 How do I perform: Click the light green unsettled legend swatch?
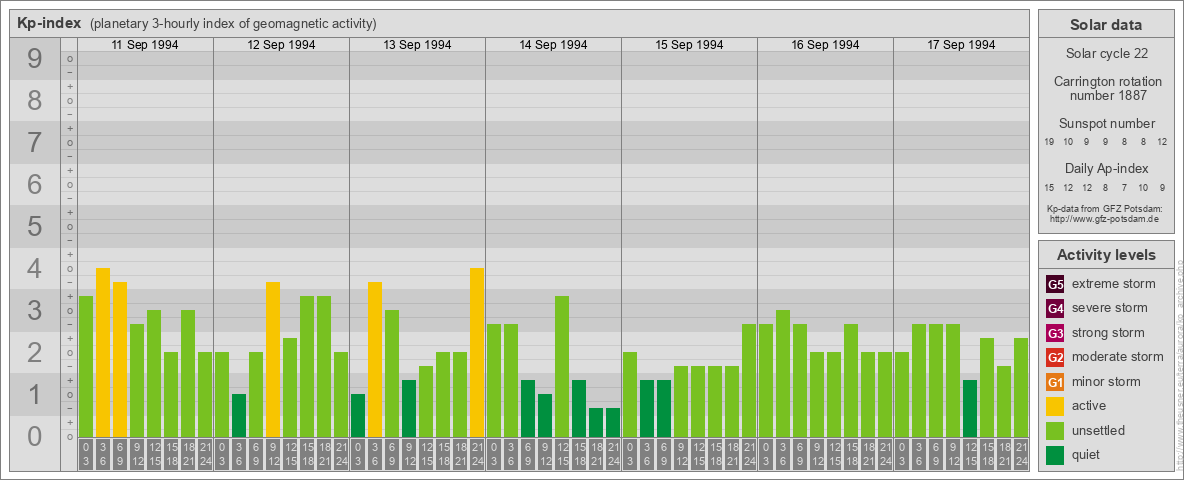pos(1055,430)
